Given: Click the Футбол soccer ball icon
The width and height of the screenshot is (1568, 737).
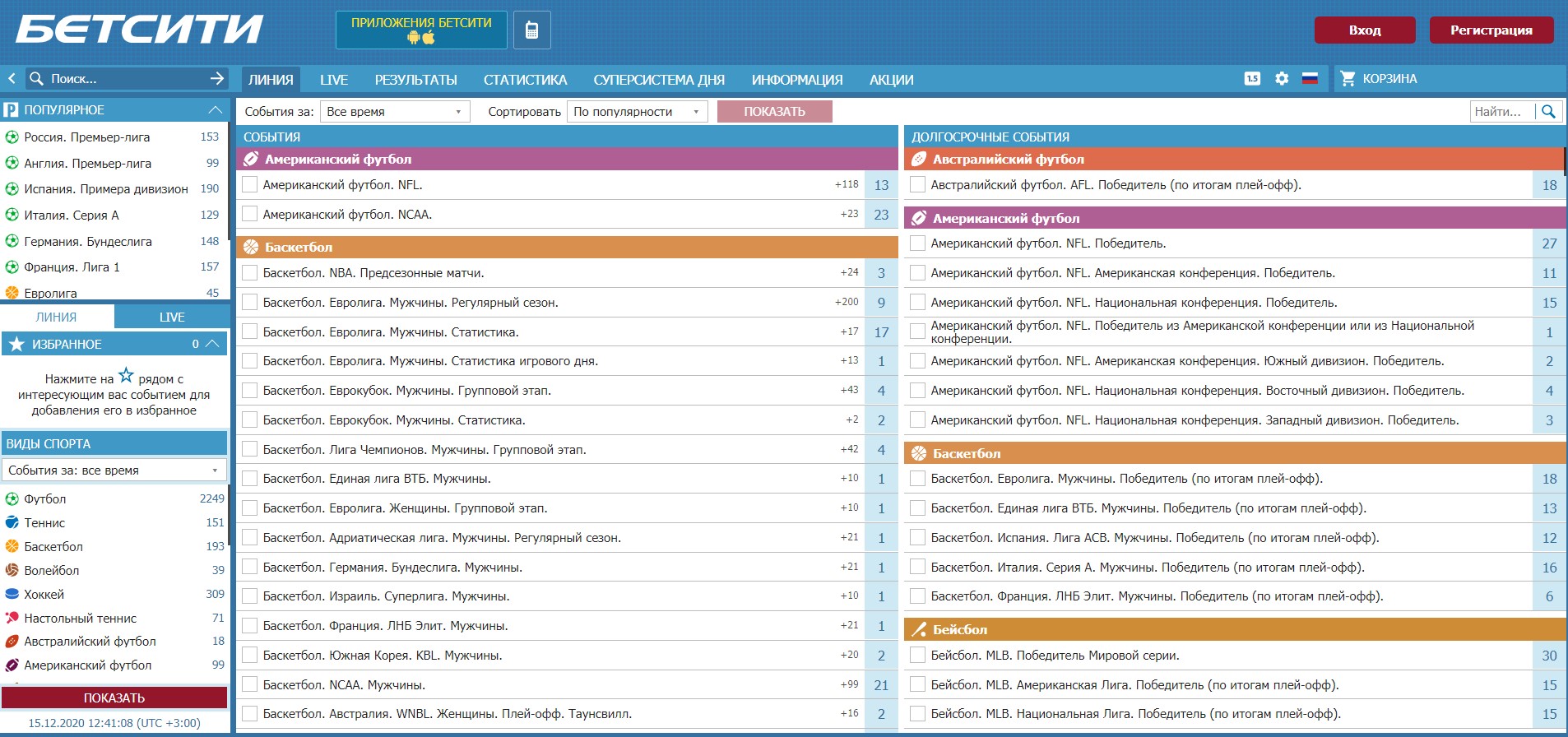Looking at the screenshot, I should [12, 498].
